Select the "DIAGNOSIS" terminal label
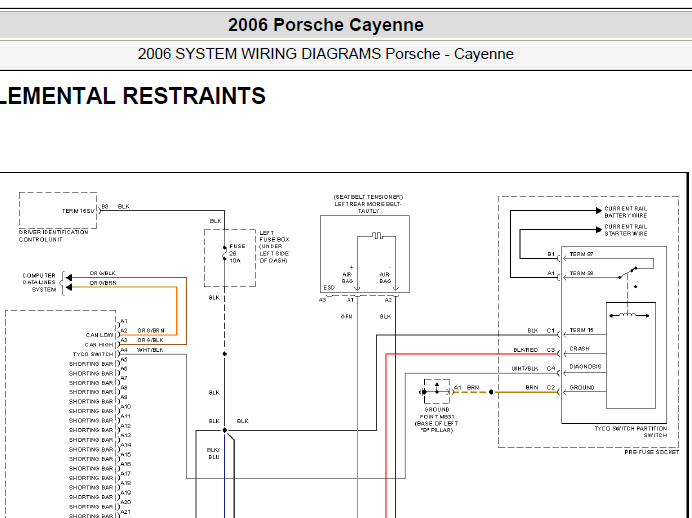The width and height of the screenshot is (692, 518). (585, 367)
